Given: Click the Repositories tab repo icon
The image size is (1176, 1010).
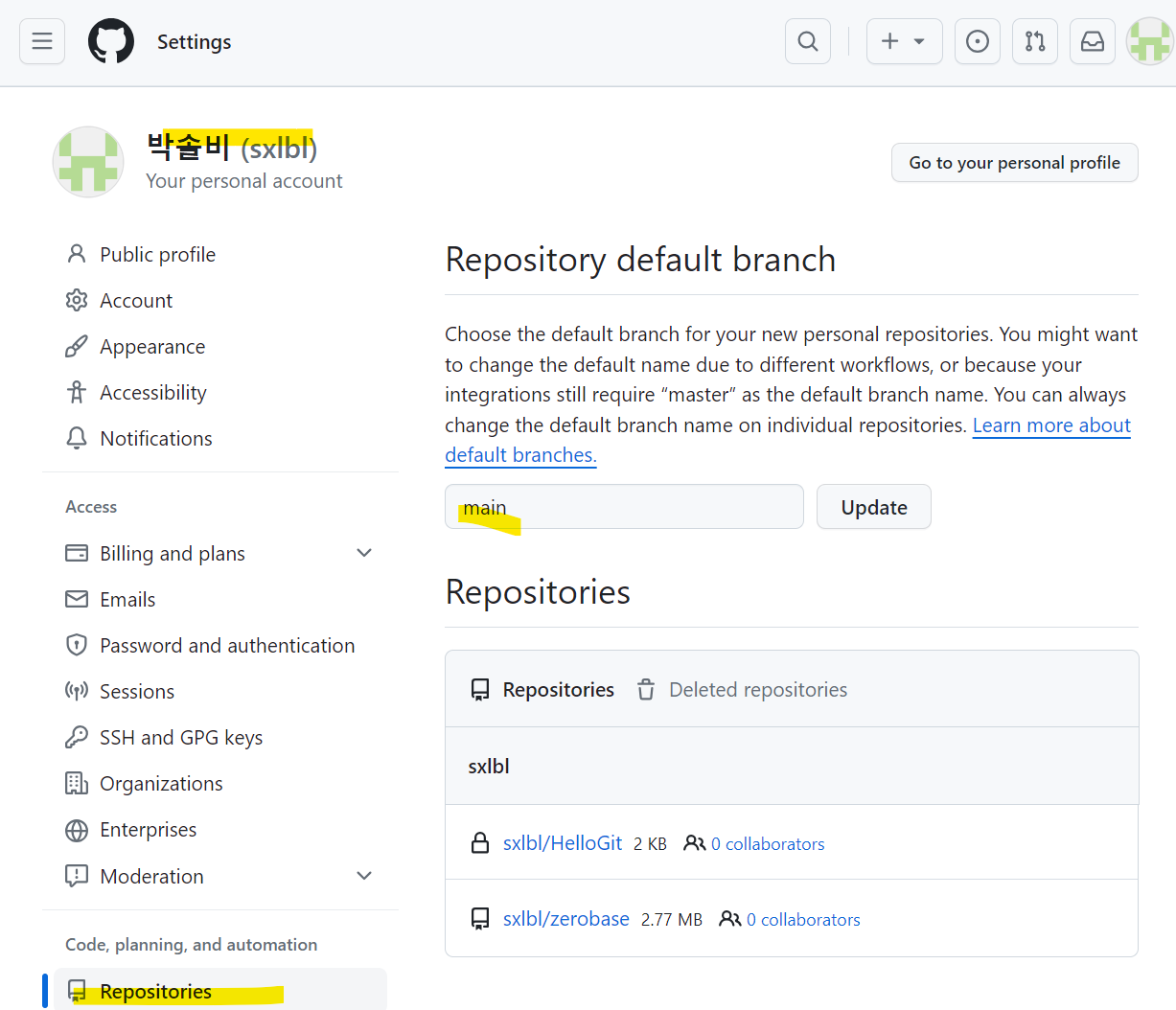Looking at the screenshot, I should pos(480,690).
